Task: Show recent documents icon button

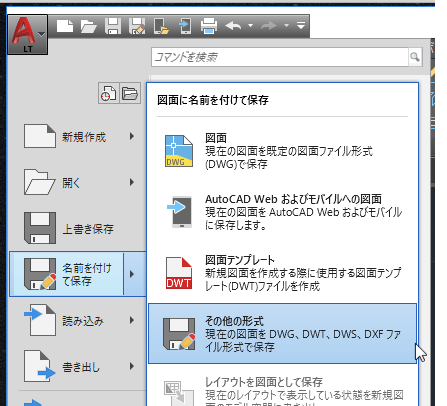Action: coord(109,93)
